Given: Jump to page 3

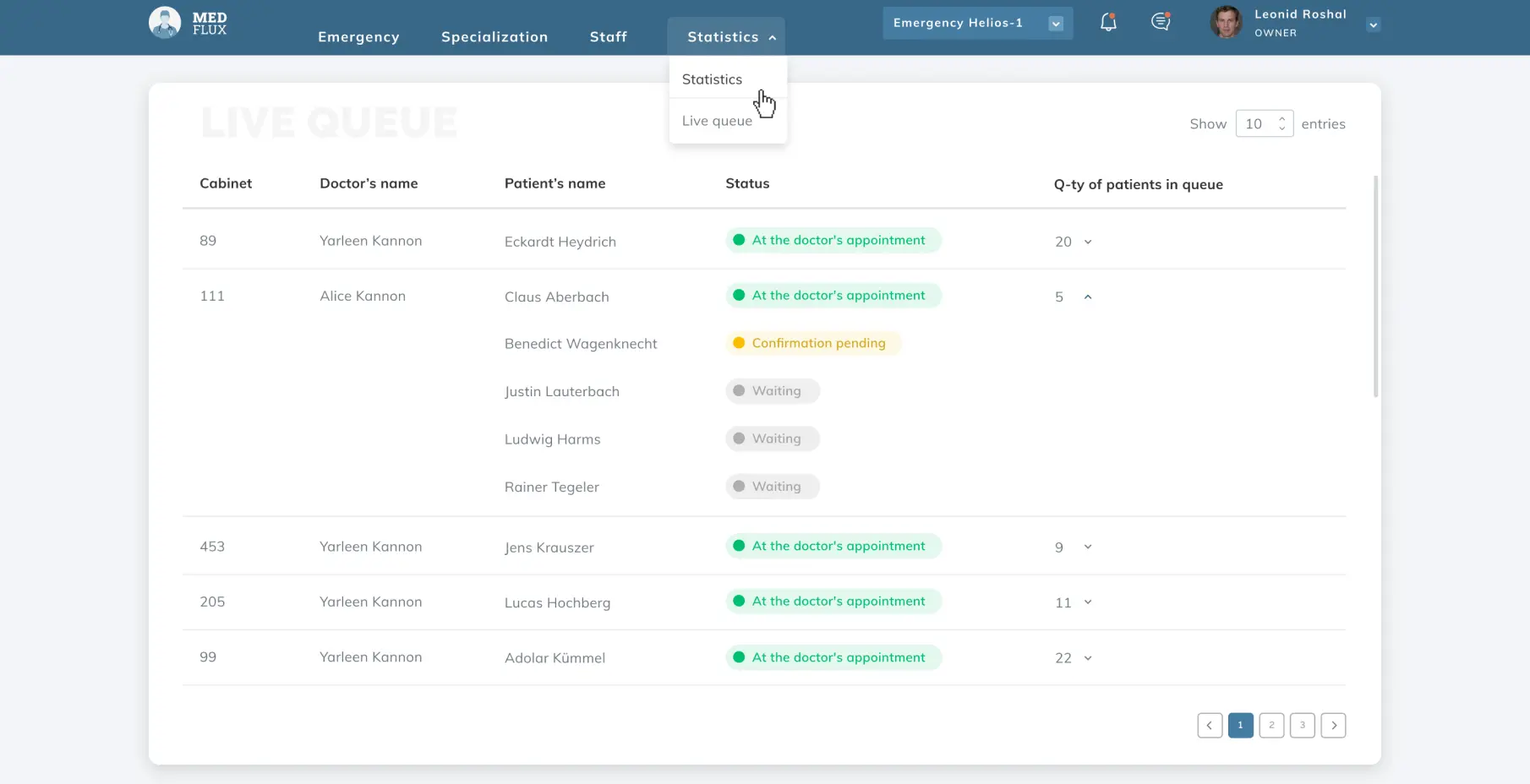Looking at the screenshot, I should click(x=1302, y=725).
